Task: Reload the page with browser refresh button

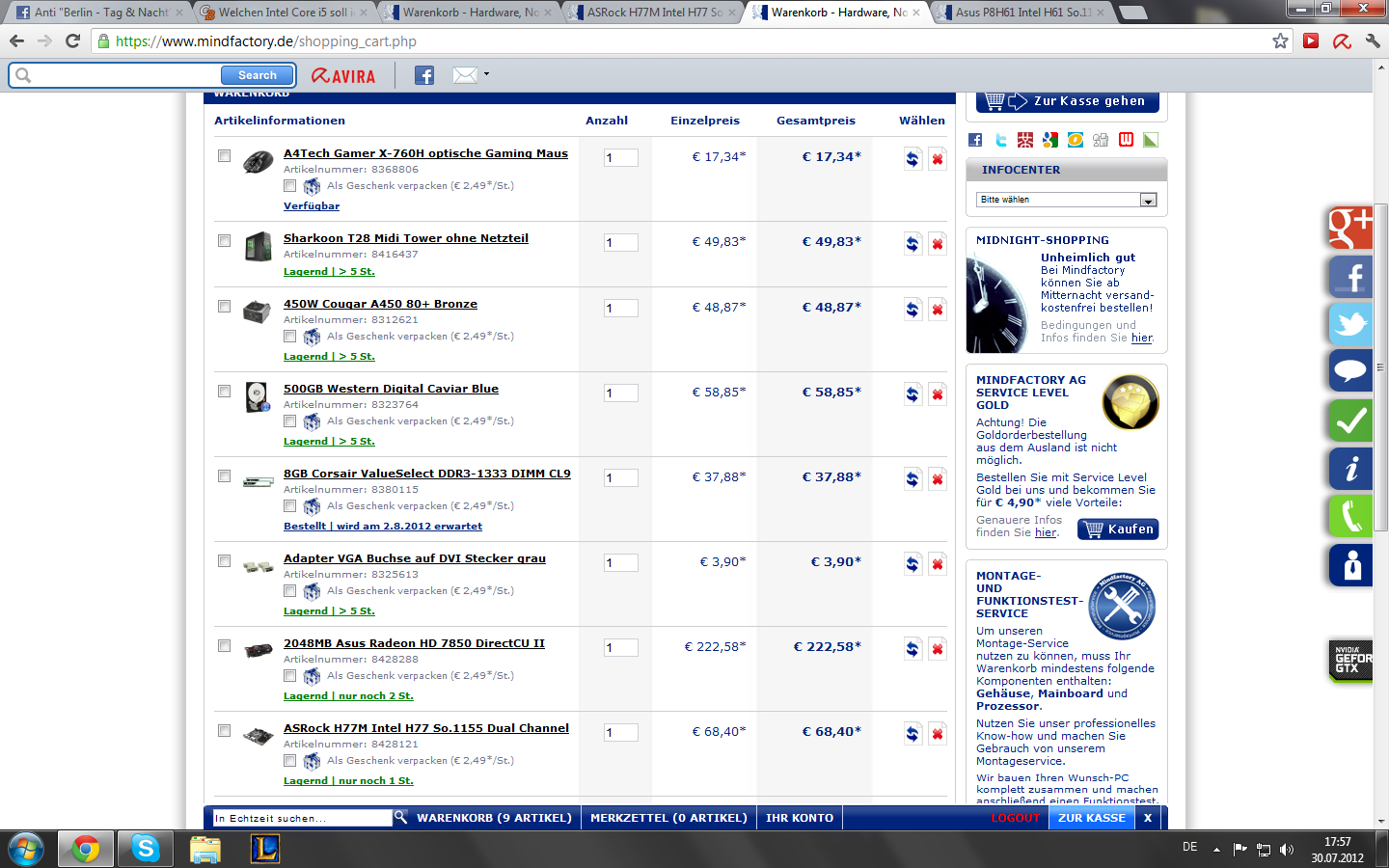Action: click(x=72, y=41)
